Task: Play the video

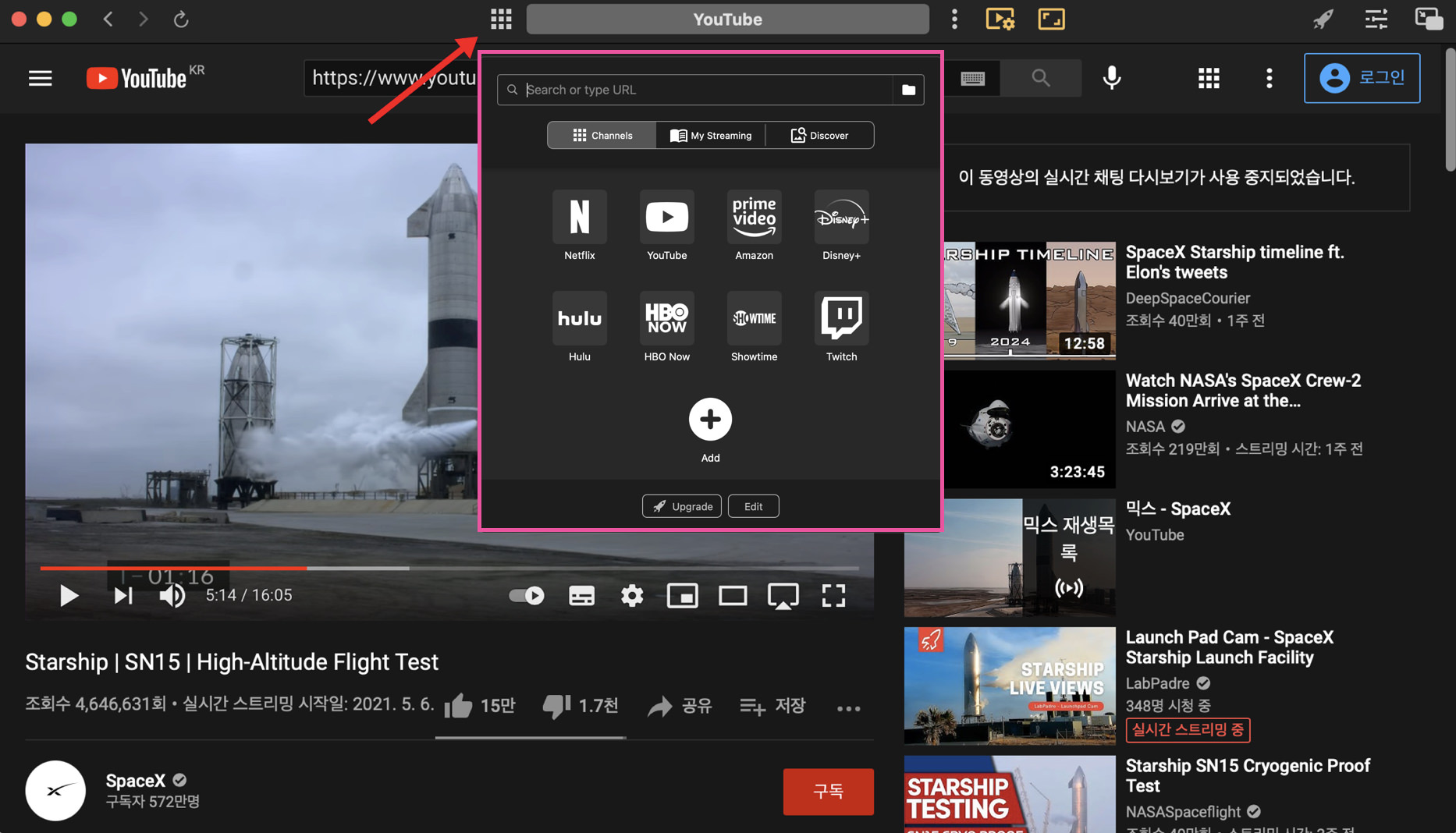Action: 69,596
